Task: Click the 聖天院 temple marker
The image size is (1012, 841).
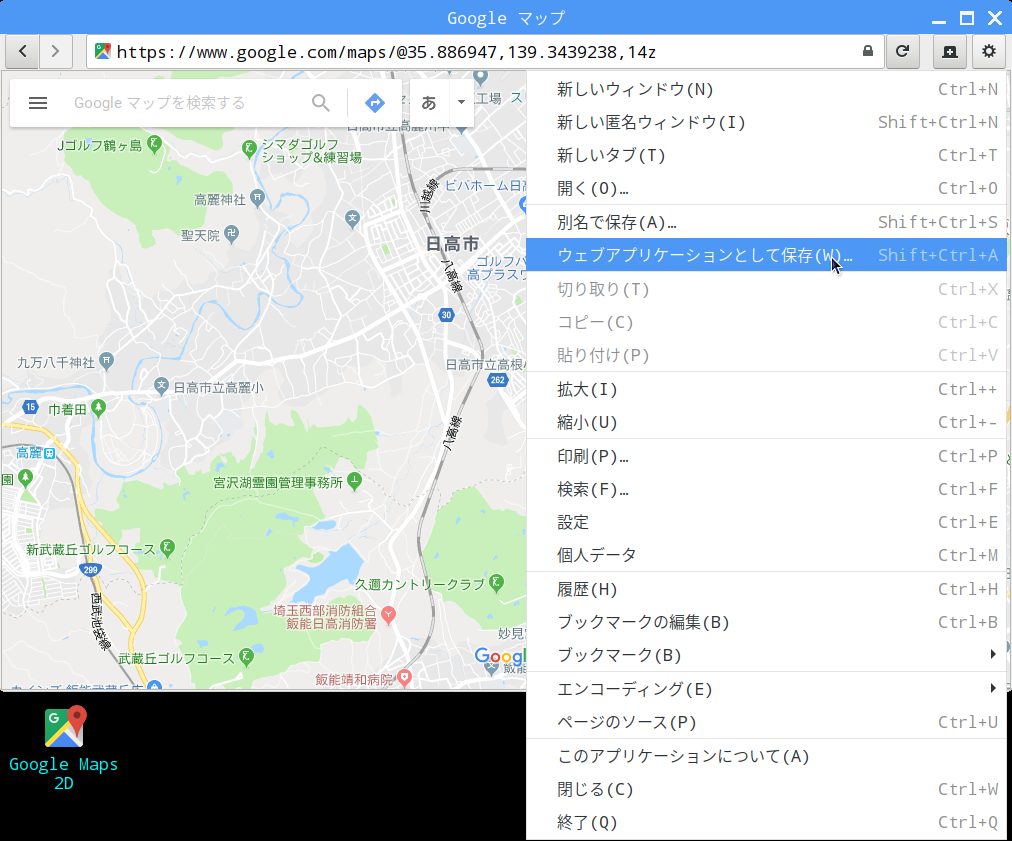Action: (232, 234)
